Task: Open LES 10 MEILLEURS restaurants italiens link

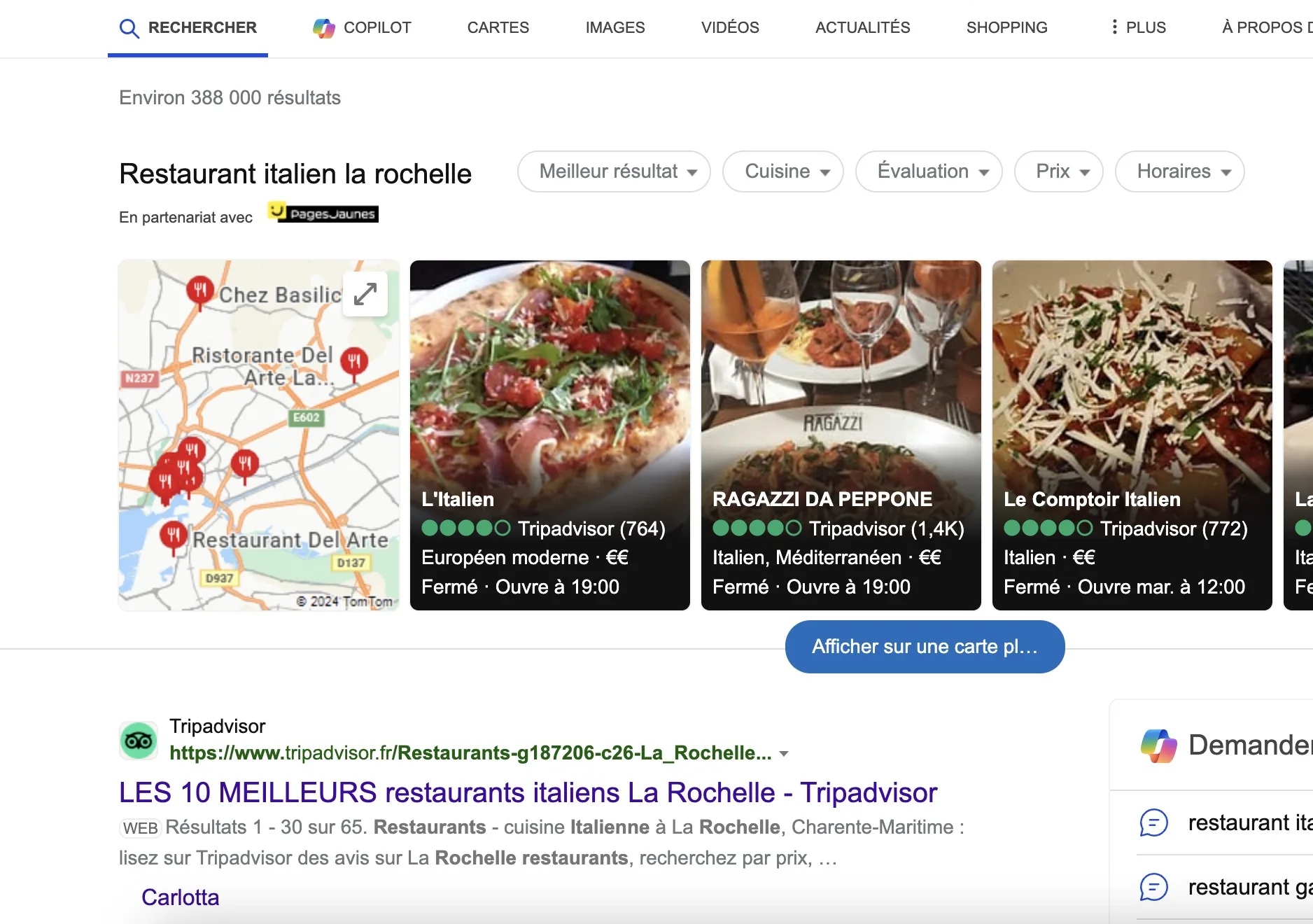Action: point(528,792)
